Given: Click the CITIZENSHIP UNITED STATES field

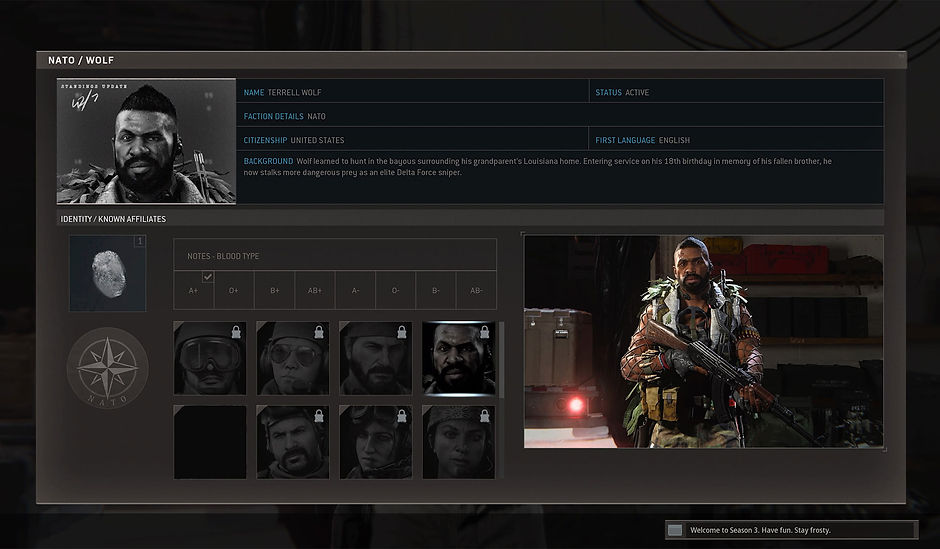Looking at the screenshot, I should tap(412, 139).
